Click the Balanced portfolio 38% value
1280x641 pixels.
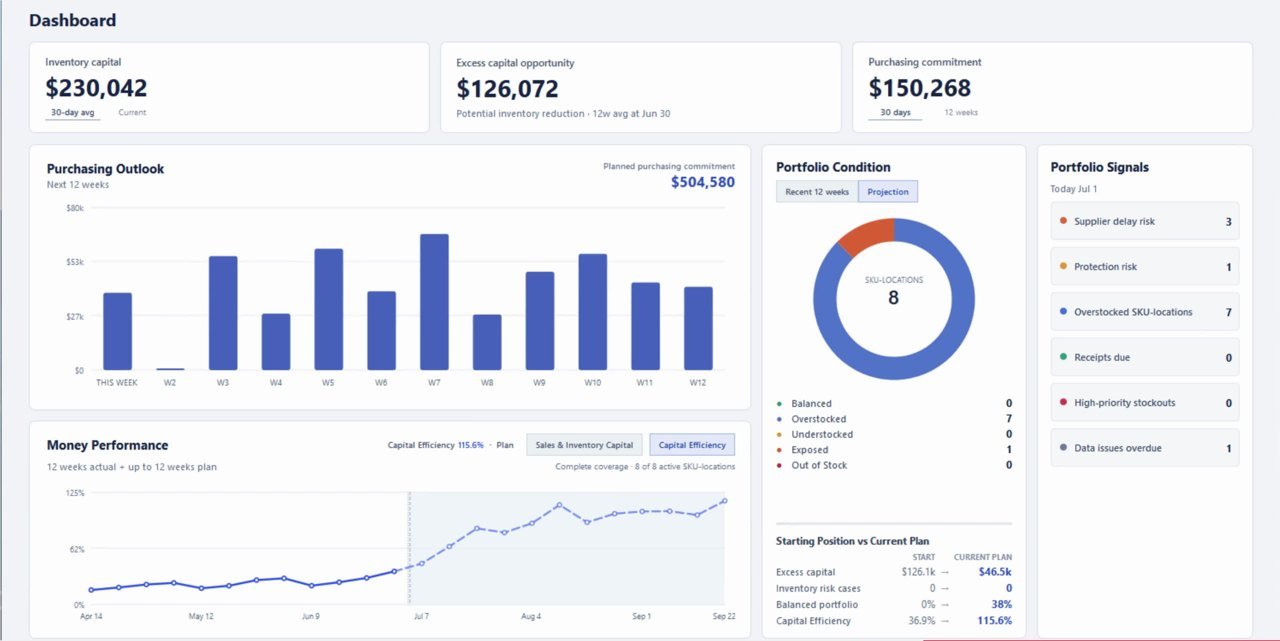pos(1001,604)
